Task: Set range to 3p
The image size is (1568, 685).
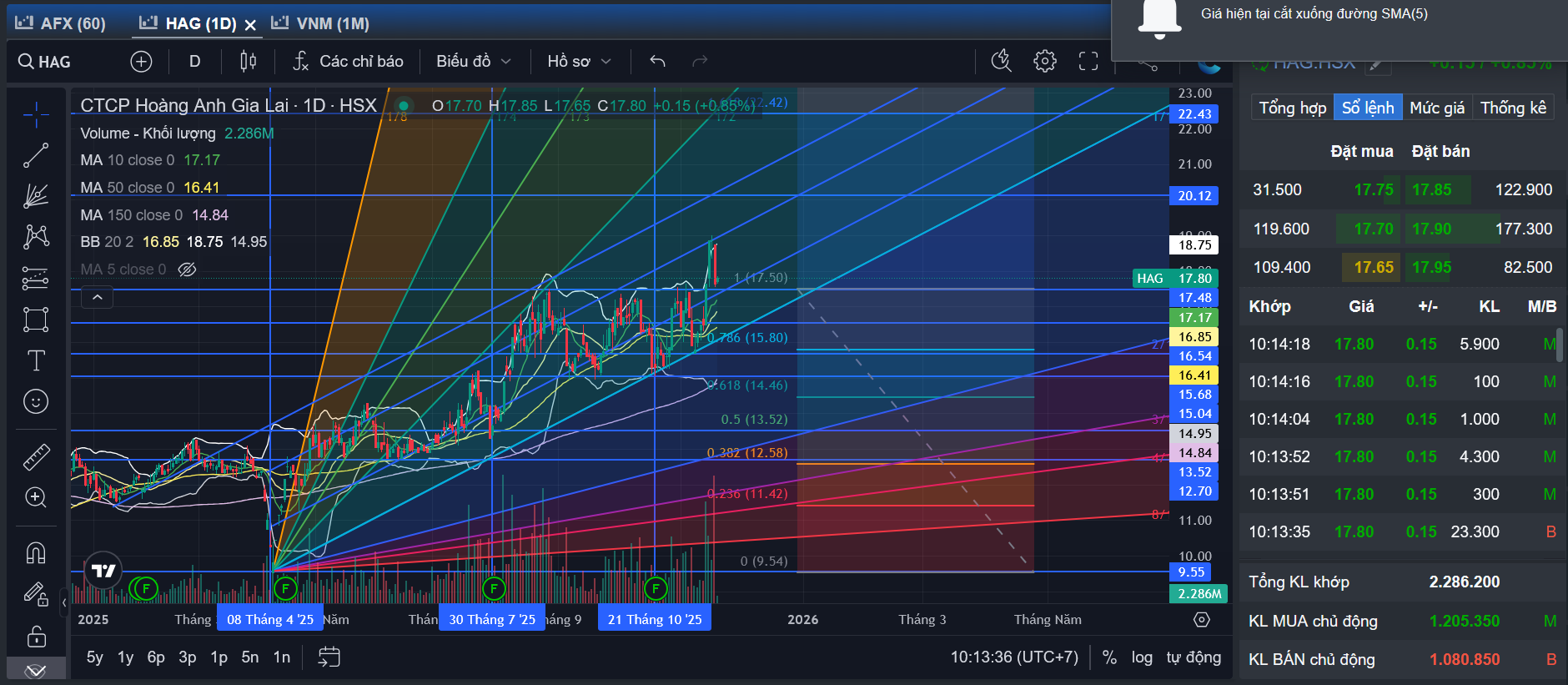Action: (188, 657)
